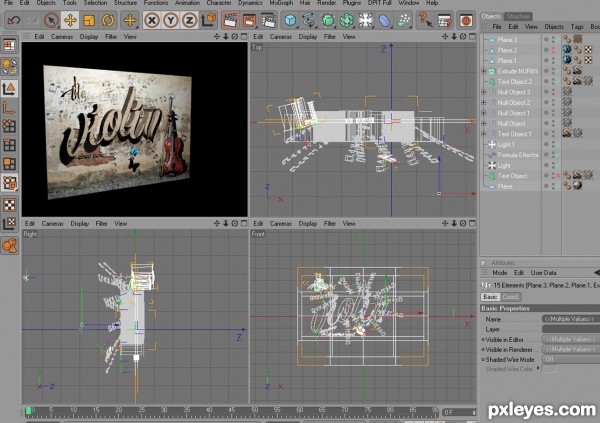
Task: Open the MoGraph menu
Action: [x=281, y=3]
